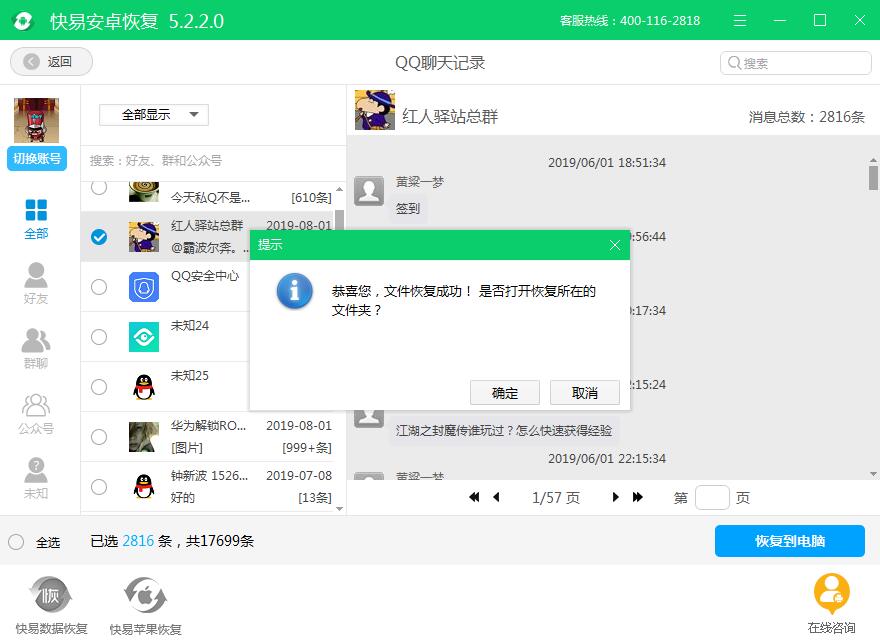
Task: Select the 未知 unknown category
Action: point(36,478)
